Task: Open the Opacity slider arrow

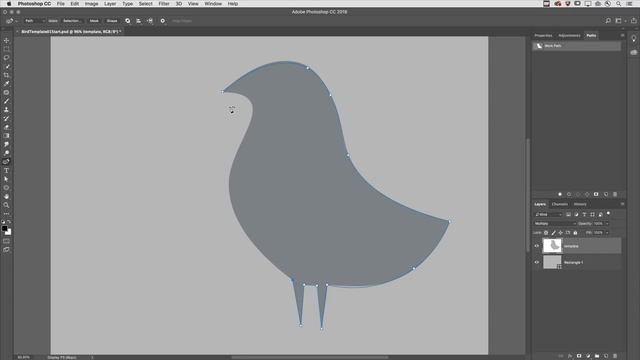Action: [x=607, y=223]
